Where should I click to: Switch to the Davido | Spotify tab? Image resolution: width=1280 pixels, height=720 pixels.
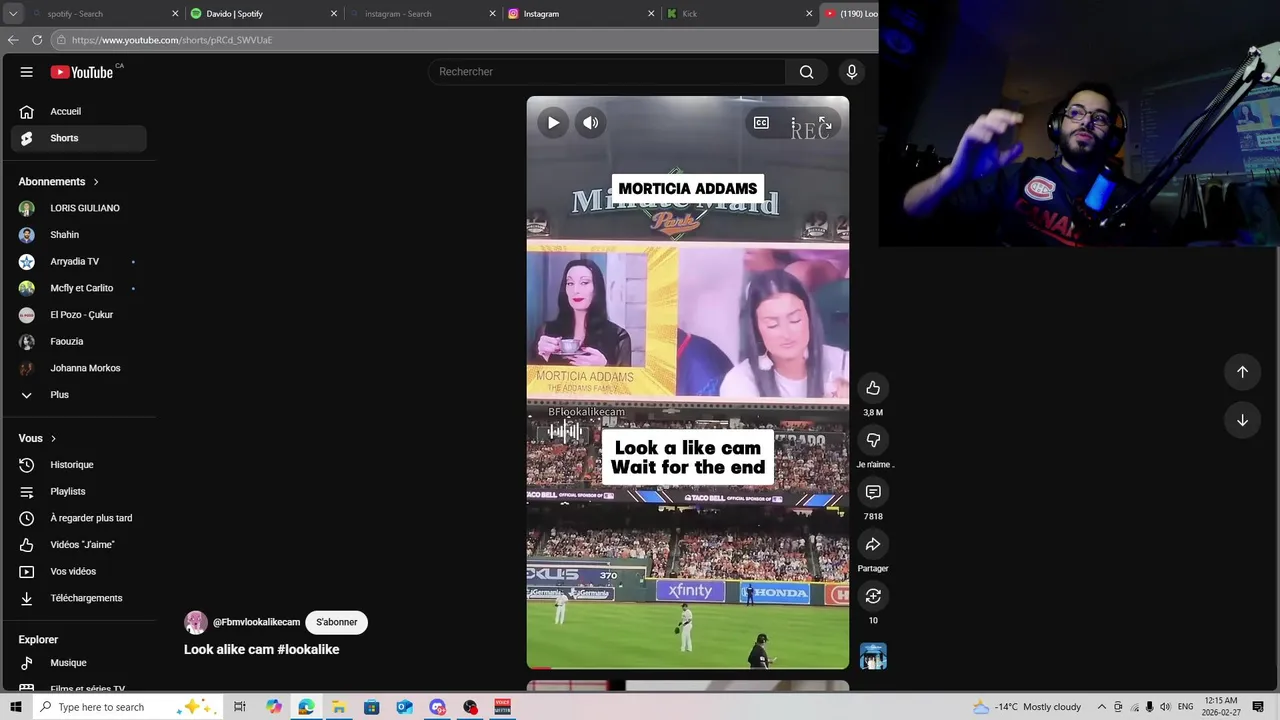264,14
